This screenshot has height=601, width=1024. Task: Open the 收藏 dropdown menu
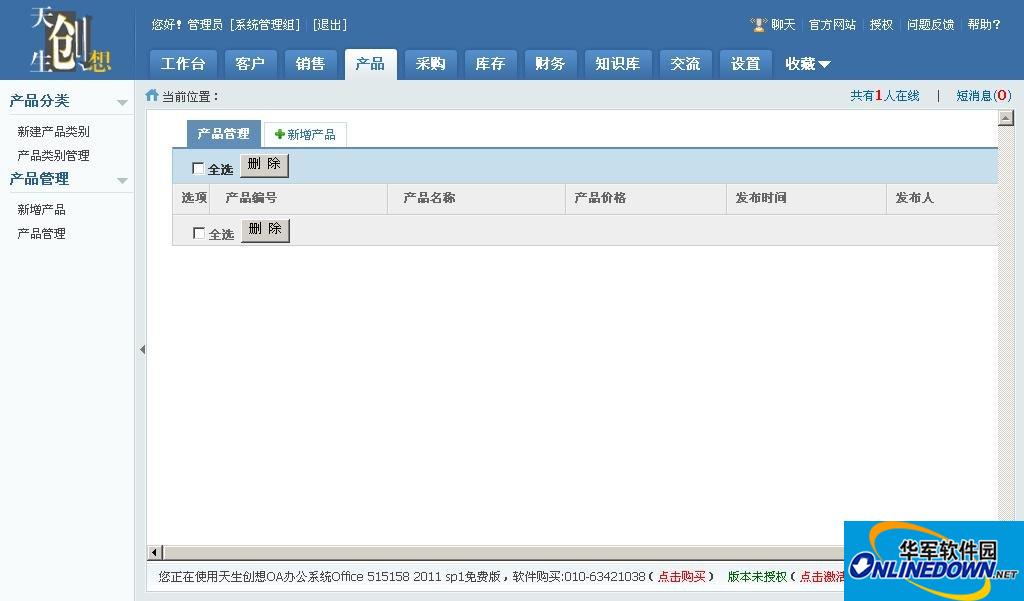[807, 64]
